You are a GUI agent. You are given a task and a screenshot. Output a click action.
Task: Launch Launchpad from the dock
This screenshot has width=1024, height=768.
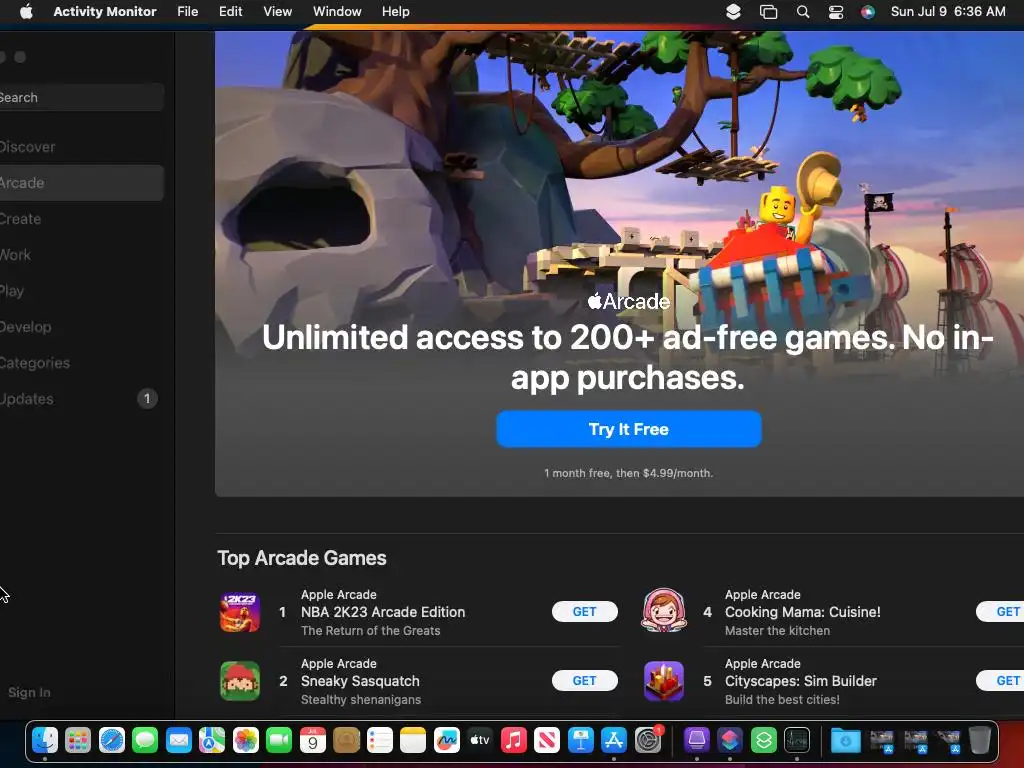78,740
